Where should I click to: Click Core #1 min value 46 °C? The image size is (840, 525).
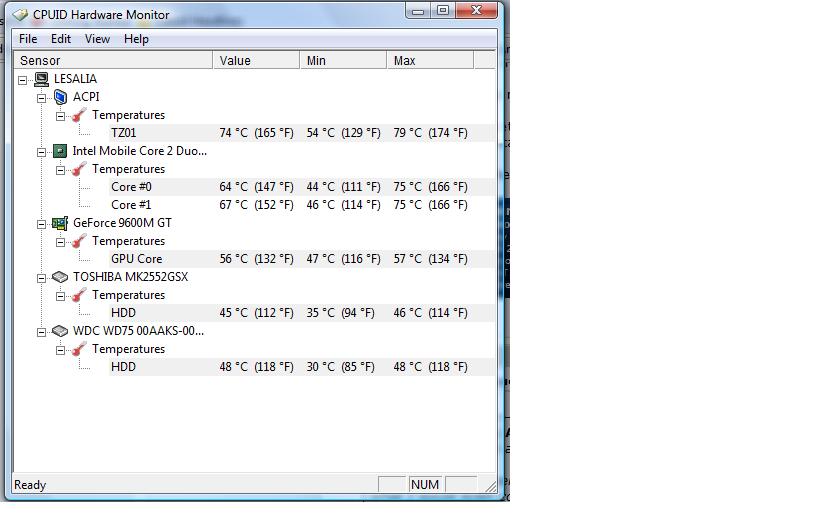pyautogui.click(x=343, y=205)
